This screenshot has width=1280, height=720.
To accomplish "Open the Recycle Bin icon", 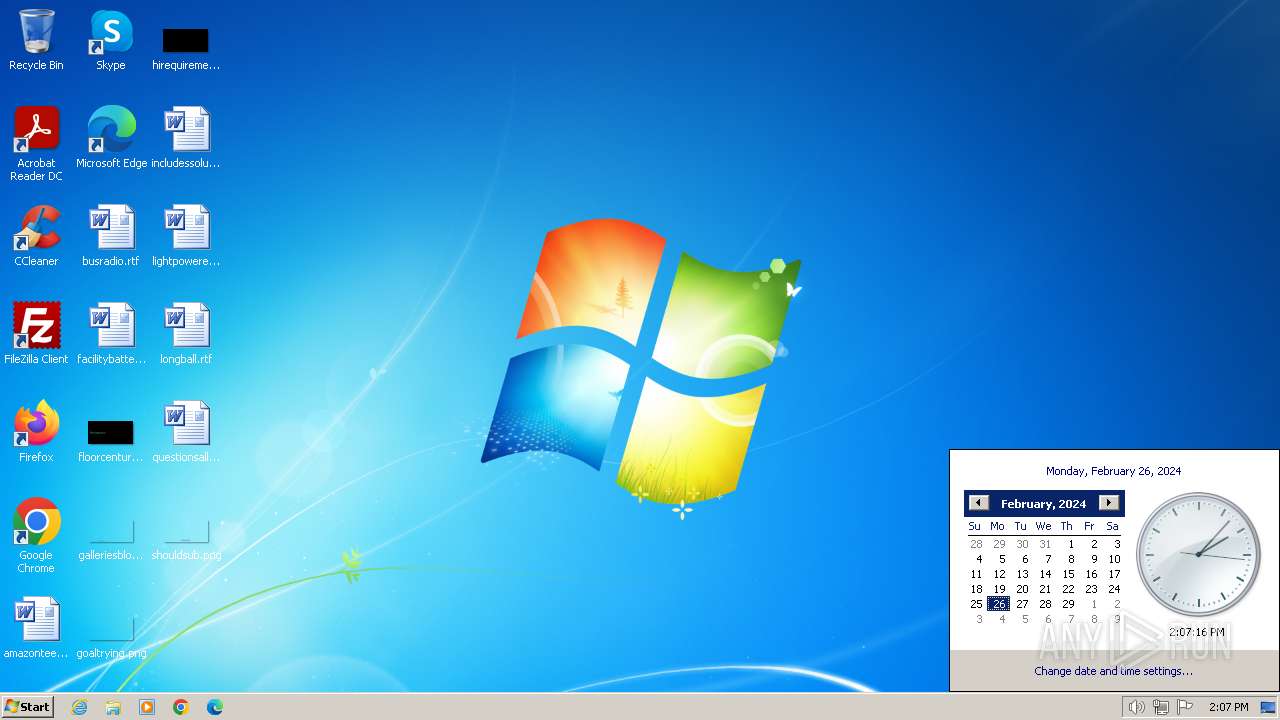I will (x=36, y=40).
